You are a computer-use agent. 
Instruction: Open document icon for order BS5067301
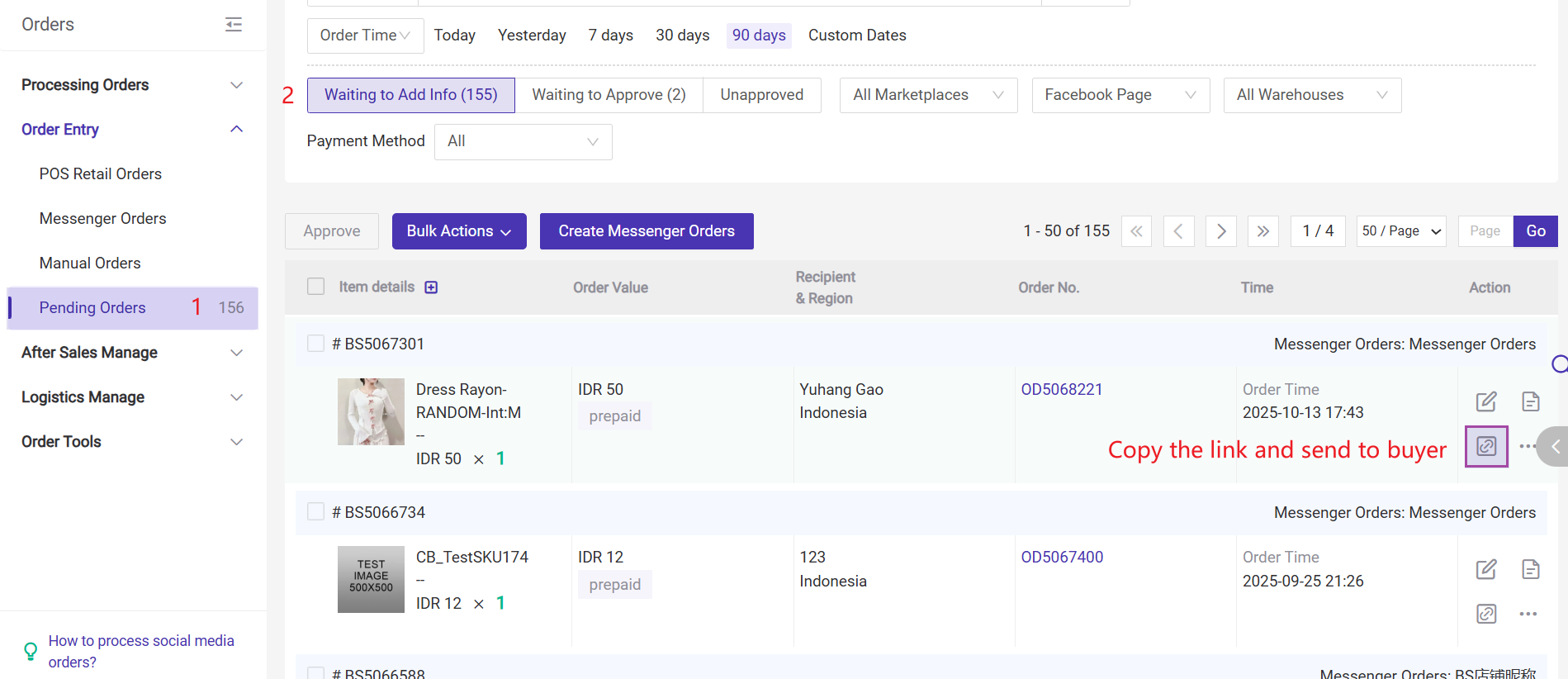tap(1530, 401)
